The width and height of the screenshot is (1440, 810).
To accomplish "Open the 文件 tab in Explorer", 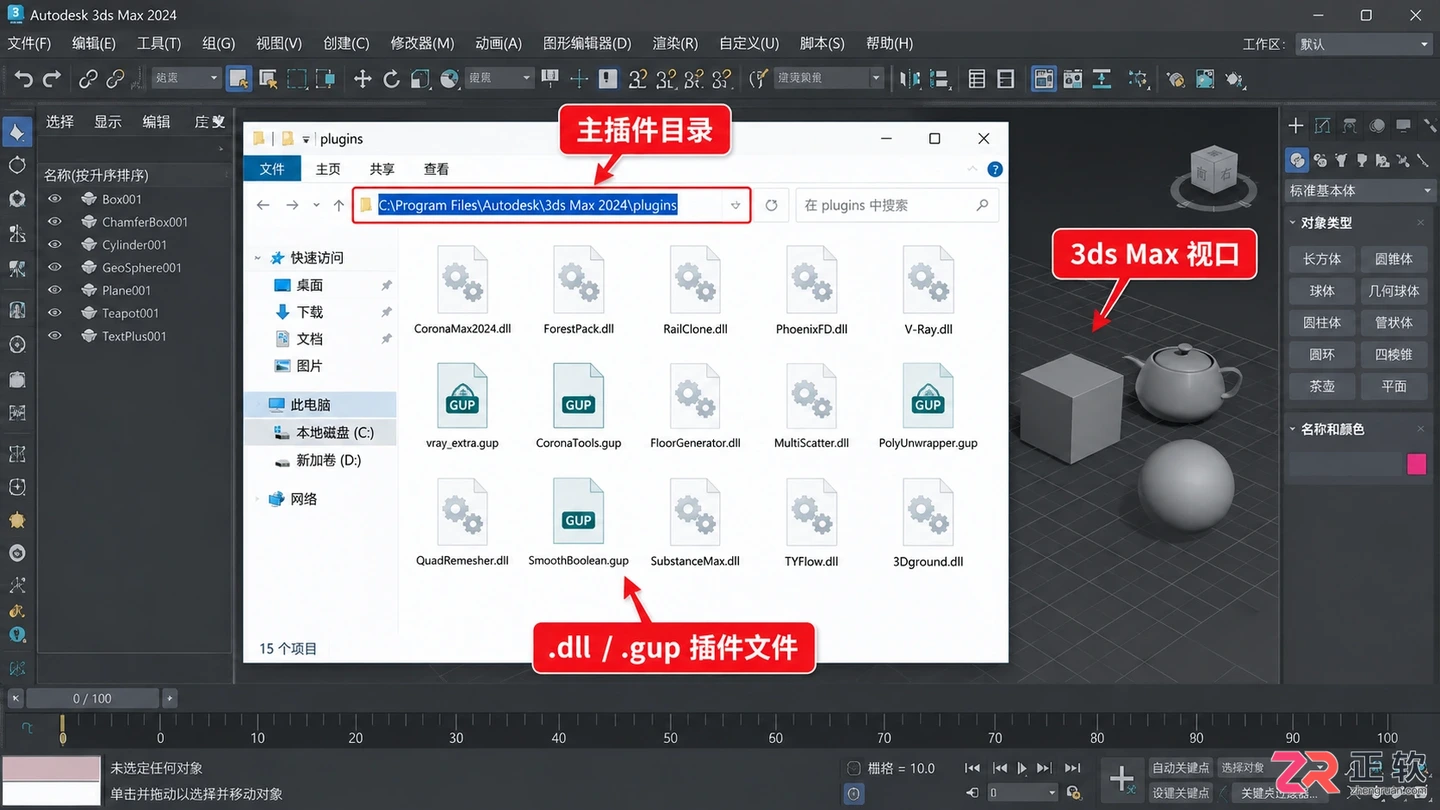I will coord(272,169).
